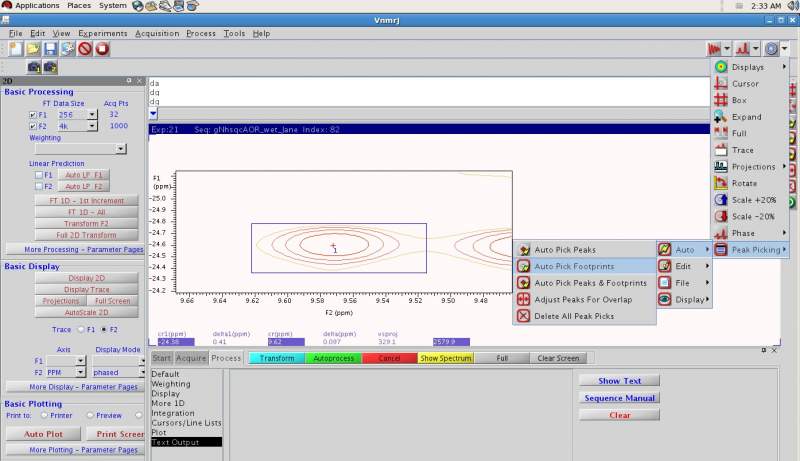Click the red stop acquisition icon
This screenshot has width=800, height=461.
102,48
